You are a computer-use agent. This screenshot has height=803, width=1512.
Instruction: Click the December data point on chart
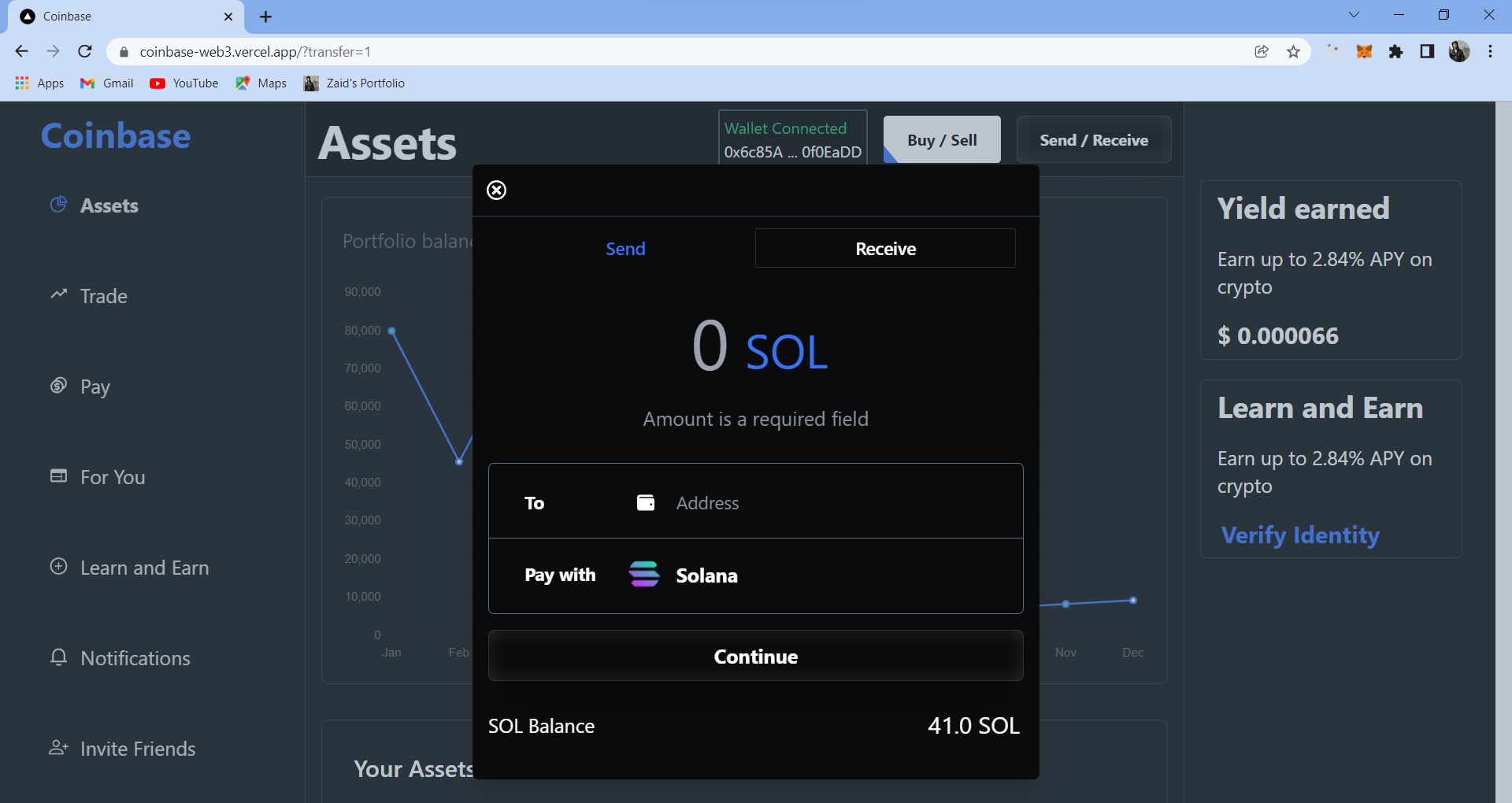tap(1133, 601)
